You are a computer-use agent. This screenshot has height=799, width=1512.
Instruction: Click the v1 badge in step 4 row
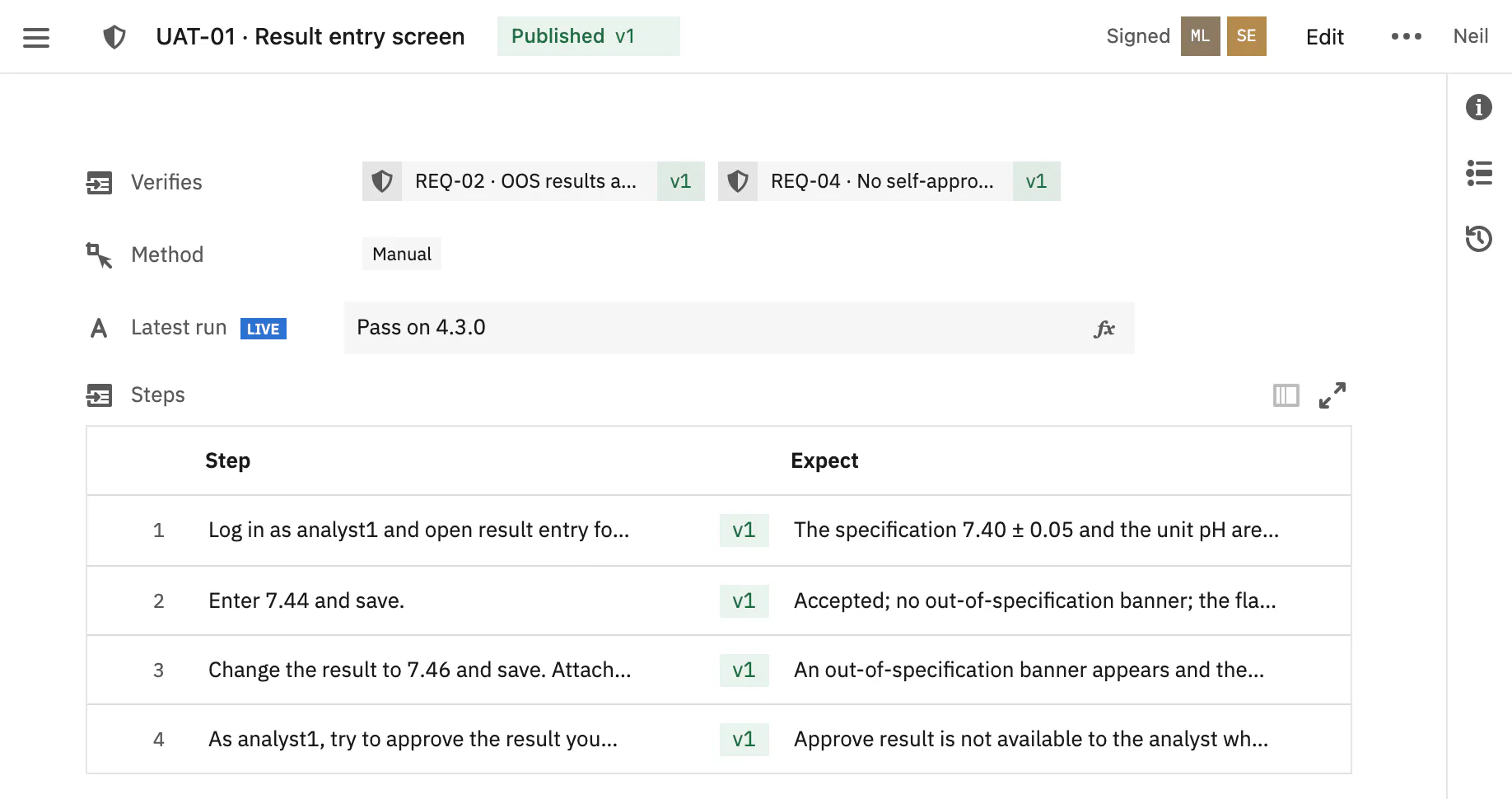click(x=744, y=739)
